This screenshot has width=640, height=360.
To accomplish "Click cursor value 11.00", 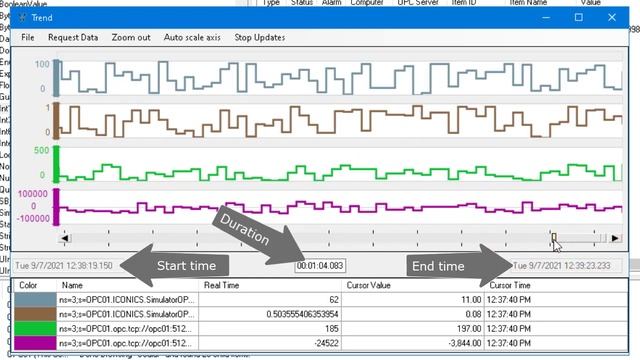I will pyautogui.click(x=471, y=300).
